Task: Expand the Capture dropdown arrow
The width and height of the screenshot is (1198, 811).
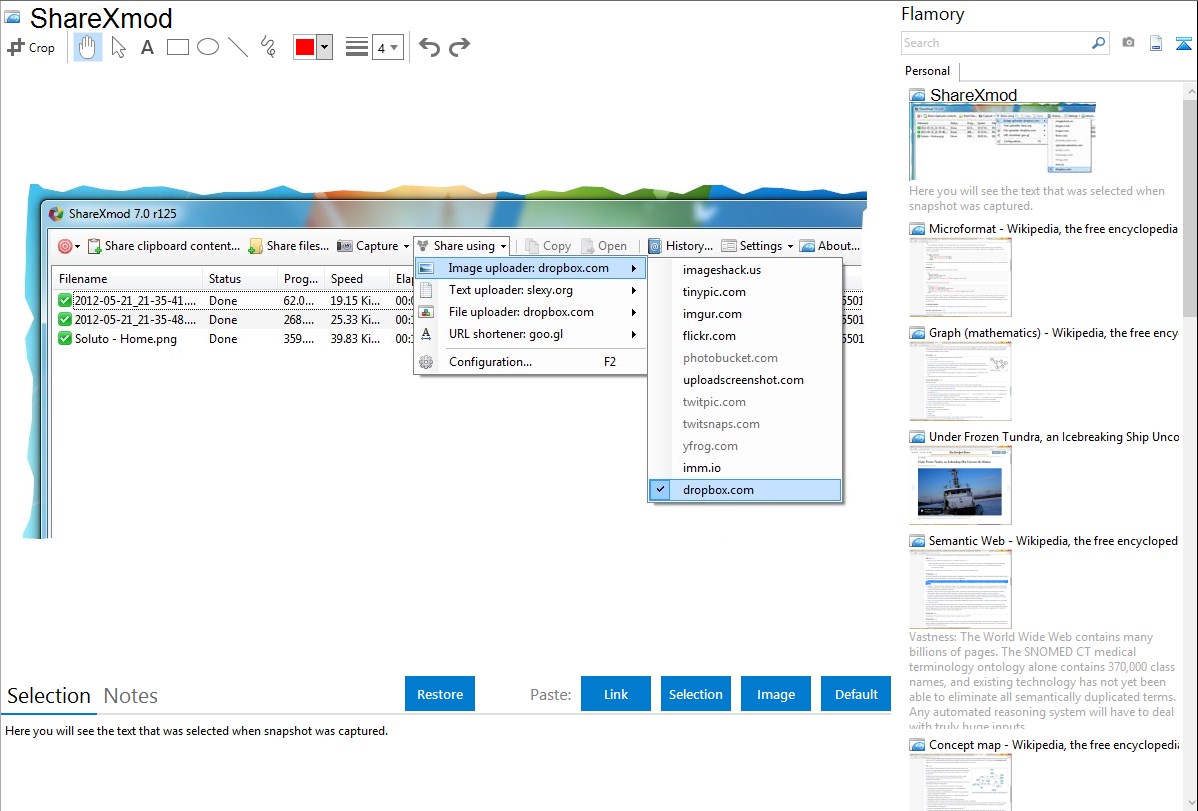Action: (x=406, y=246)
